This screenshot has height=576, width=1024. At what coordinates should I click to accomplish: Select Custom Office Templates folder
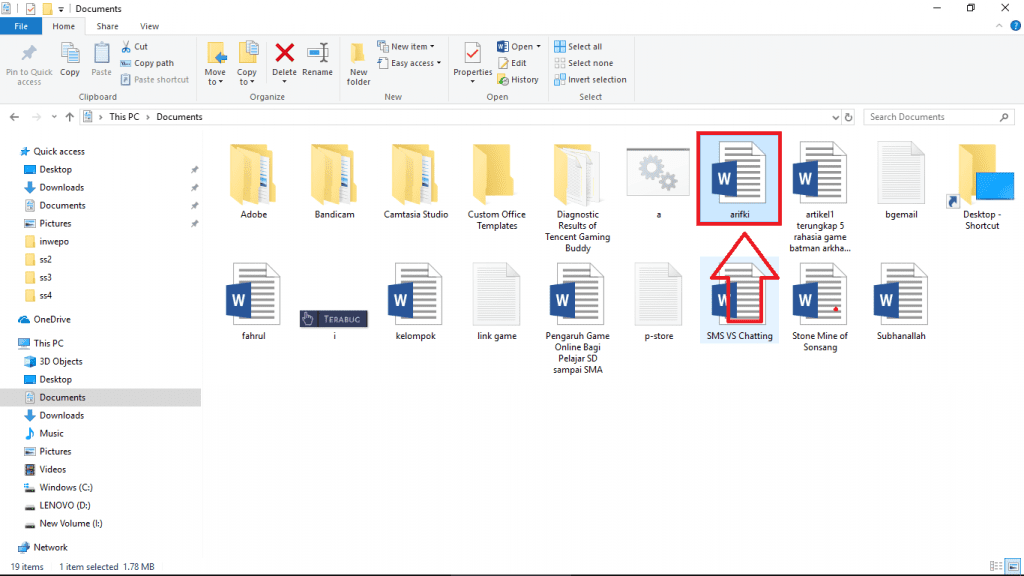(x=496, y=186)
